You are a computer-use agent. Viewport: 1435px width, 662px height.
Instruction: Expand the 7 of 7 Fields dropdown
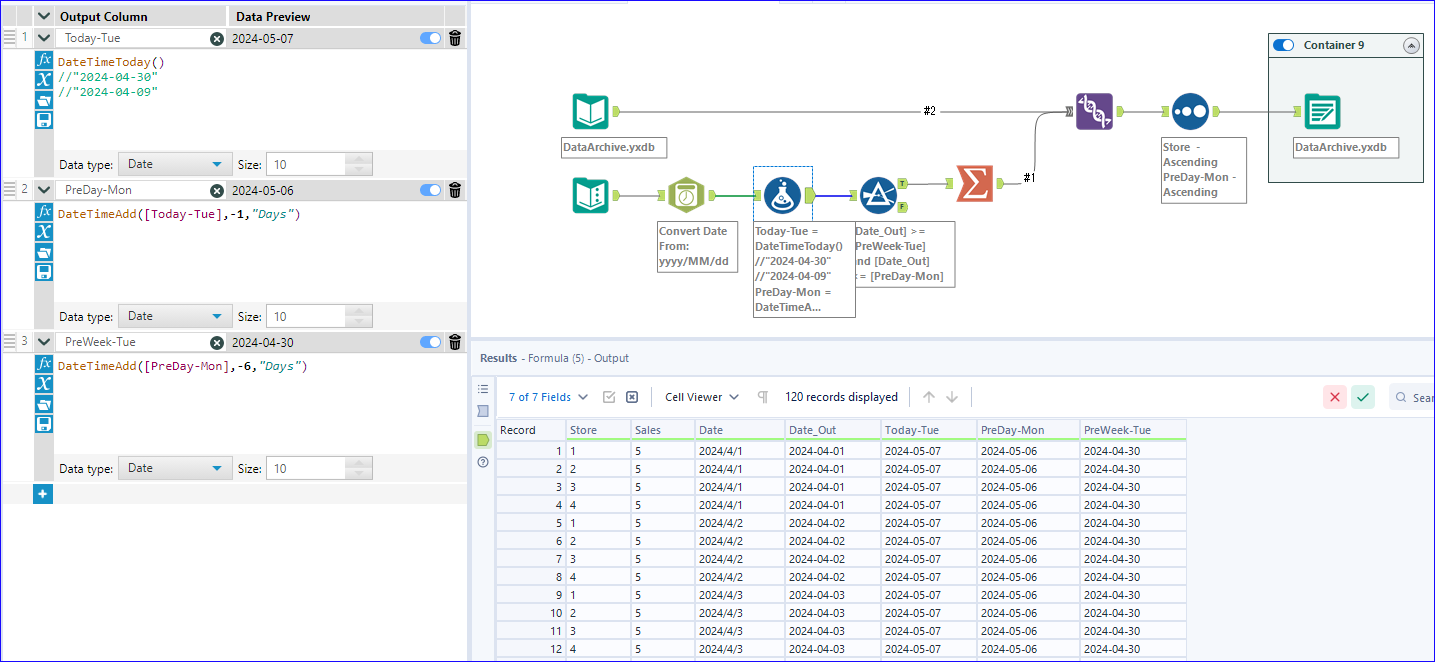click(548, 397)
